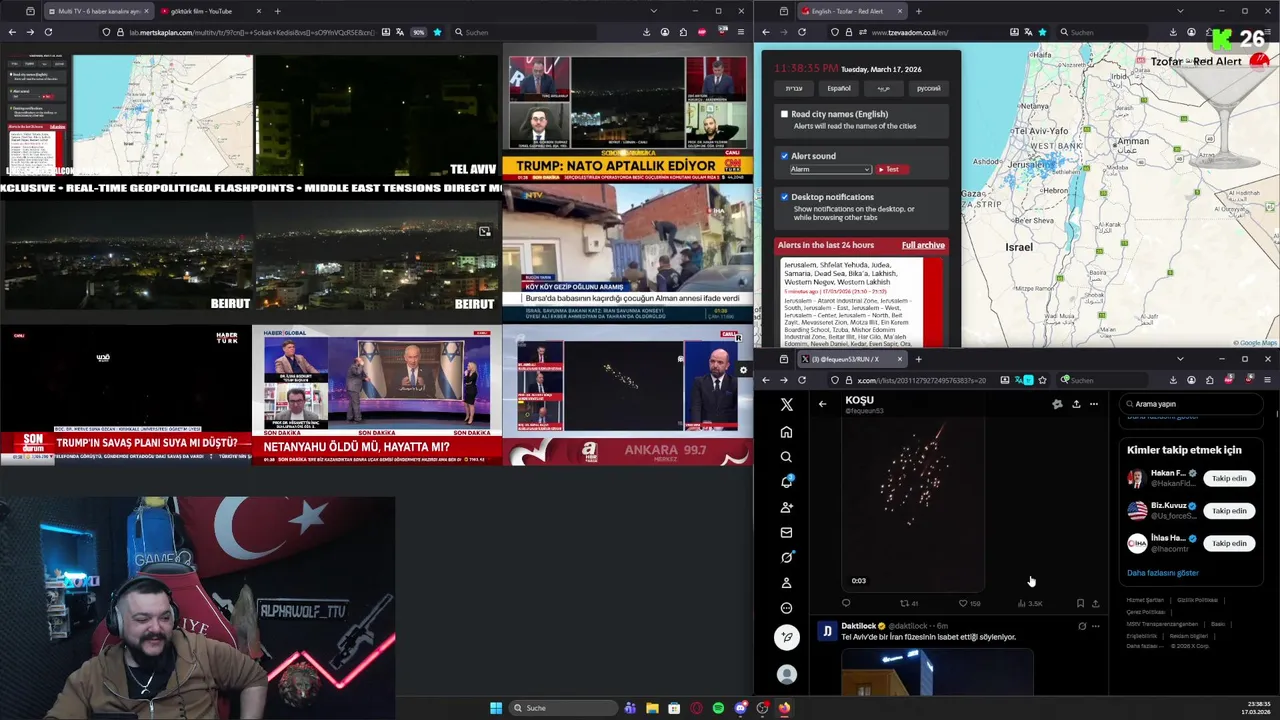Open more options on Daktilock post

1096,626
